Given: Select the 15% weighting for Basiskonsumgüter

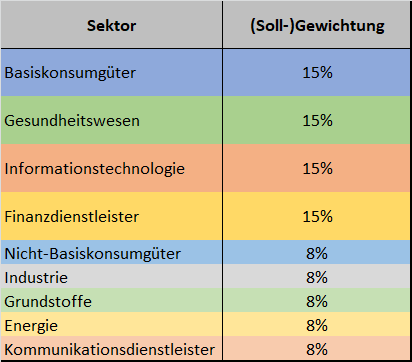Looking at the screenshot, I should click(x=317, y=73).
